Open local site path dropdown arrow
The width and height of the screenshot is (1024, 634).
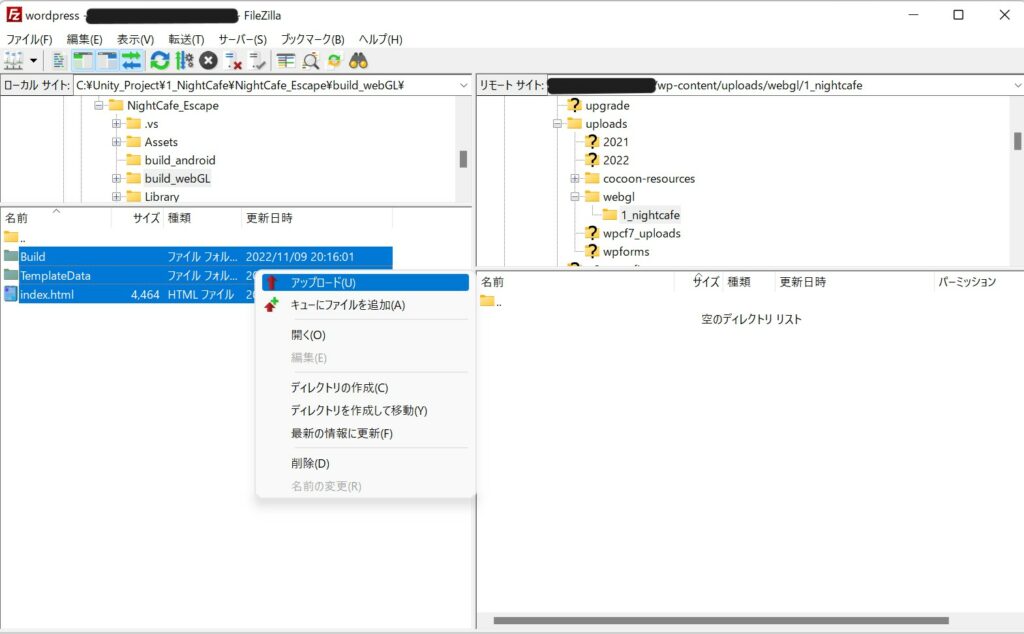pos(463,85)
